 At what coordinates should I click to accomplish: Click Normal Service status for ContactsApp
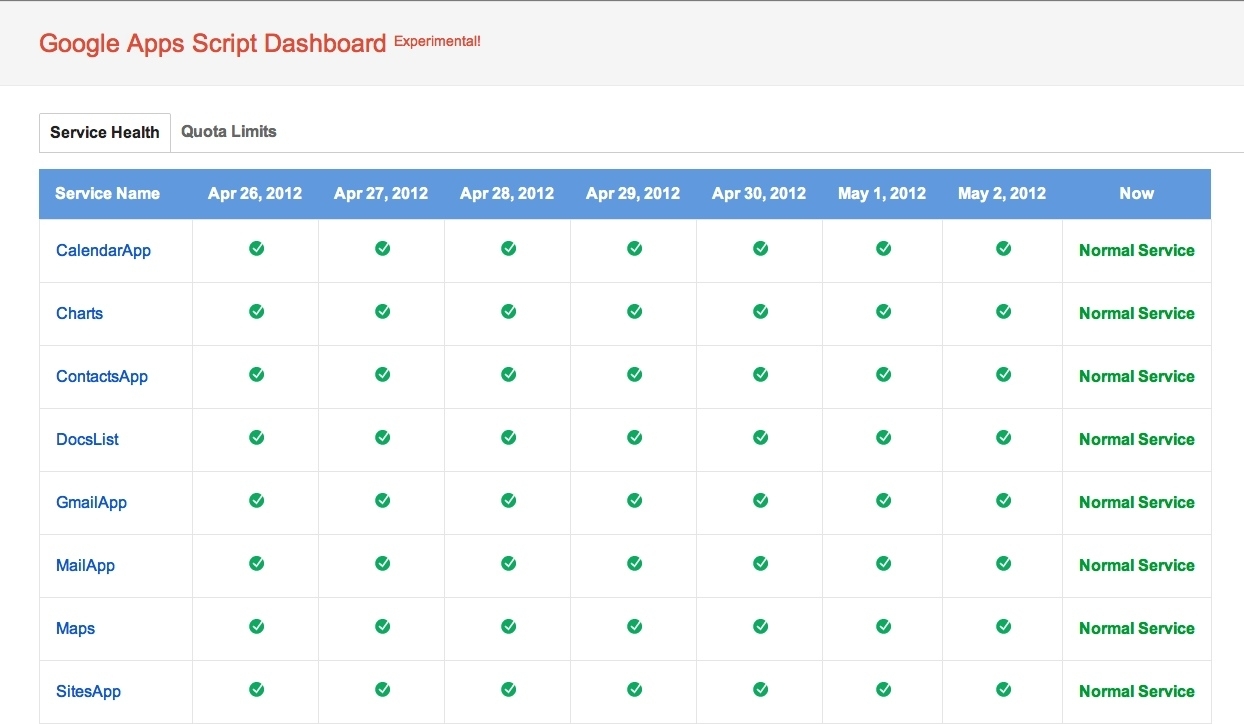1137,376
